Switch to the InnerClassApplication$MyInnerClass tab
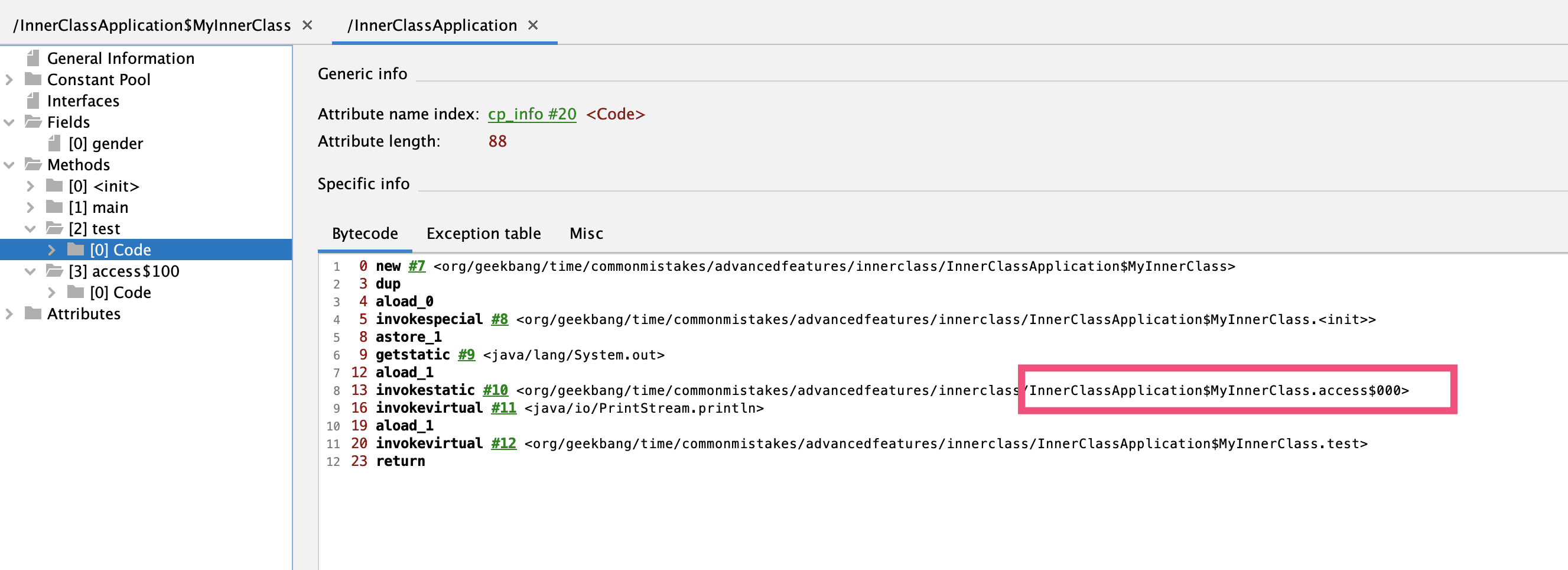1568x570 pixels. coord(152,25)
